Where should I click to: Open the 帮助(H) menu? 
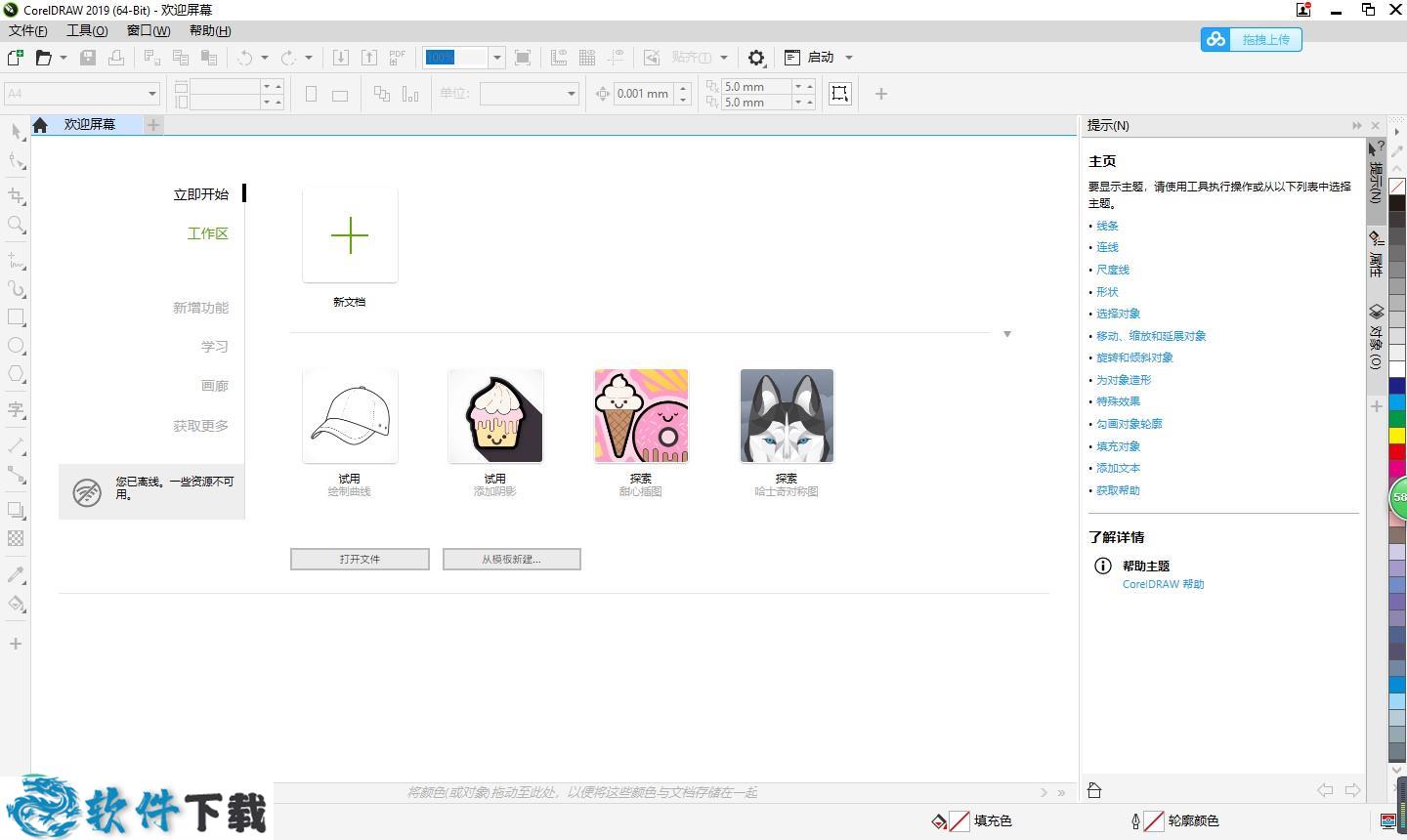pyautogui.click(x=210, y=30)
